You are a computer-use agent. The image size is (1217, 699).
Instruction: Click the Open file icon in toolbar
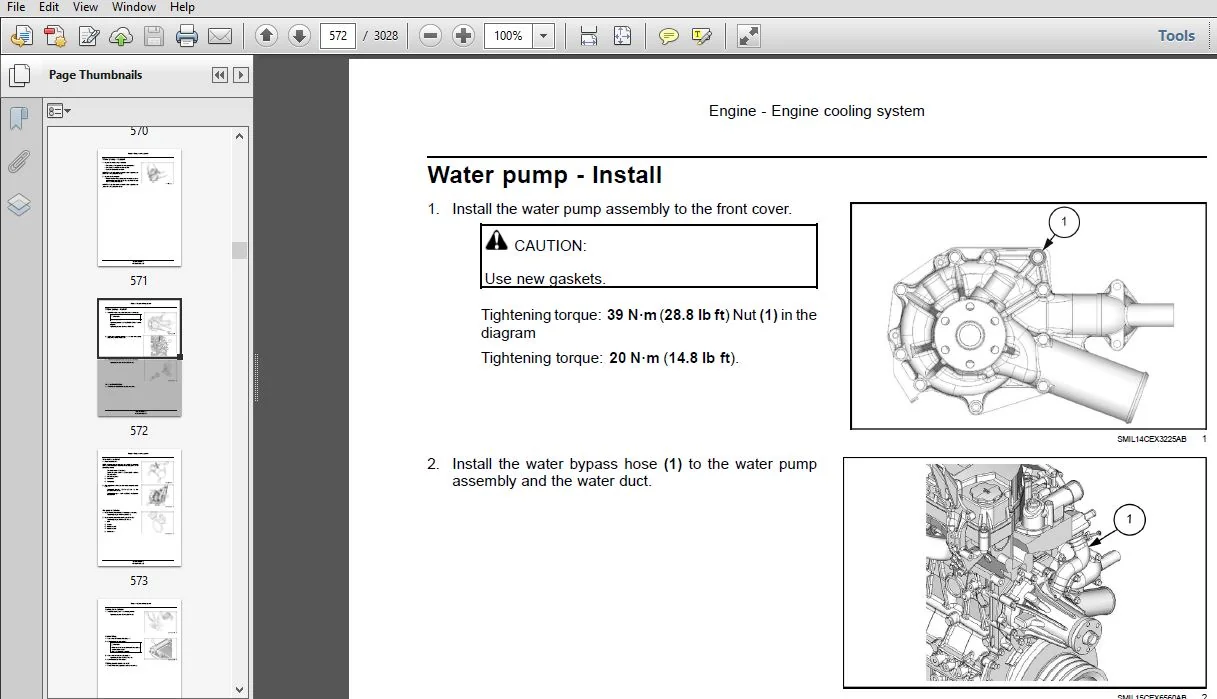tap(21, 37)
